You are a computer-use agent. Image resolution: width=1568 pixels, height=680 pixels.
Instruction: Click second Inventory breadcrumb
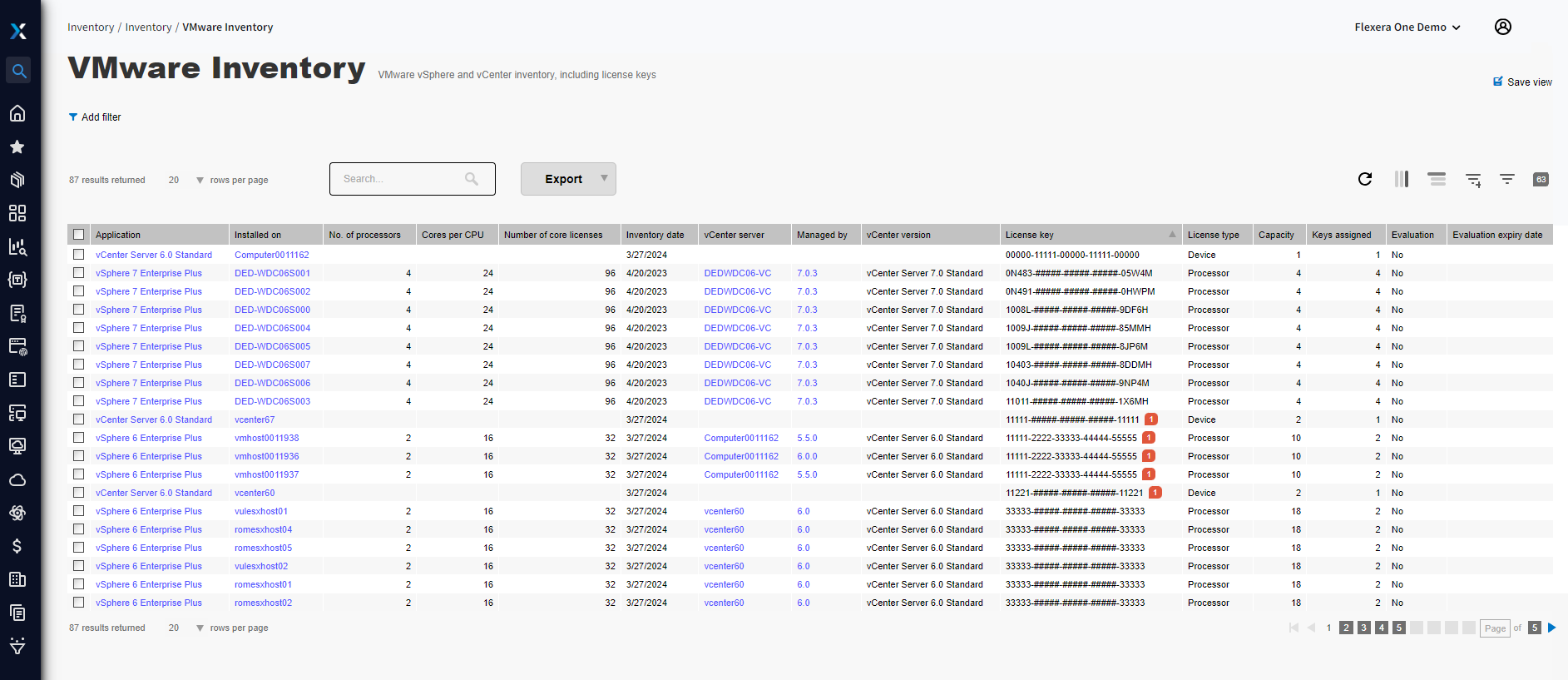148,27
